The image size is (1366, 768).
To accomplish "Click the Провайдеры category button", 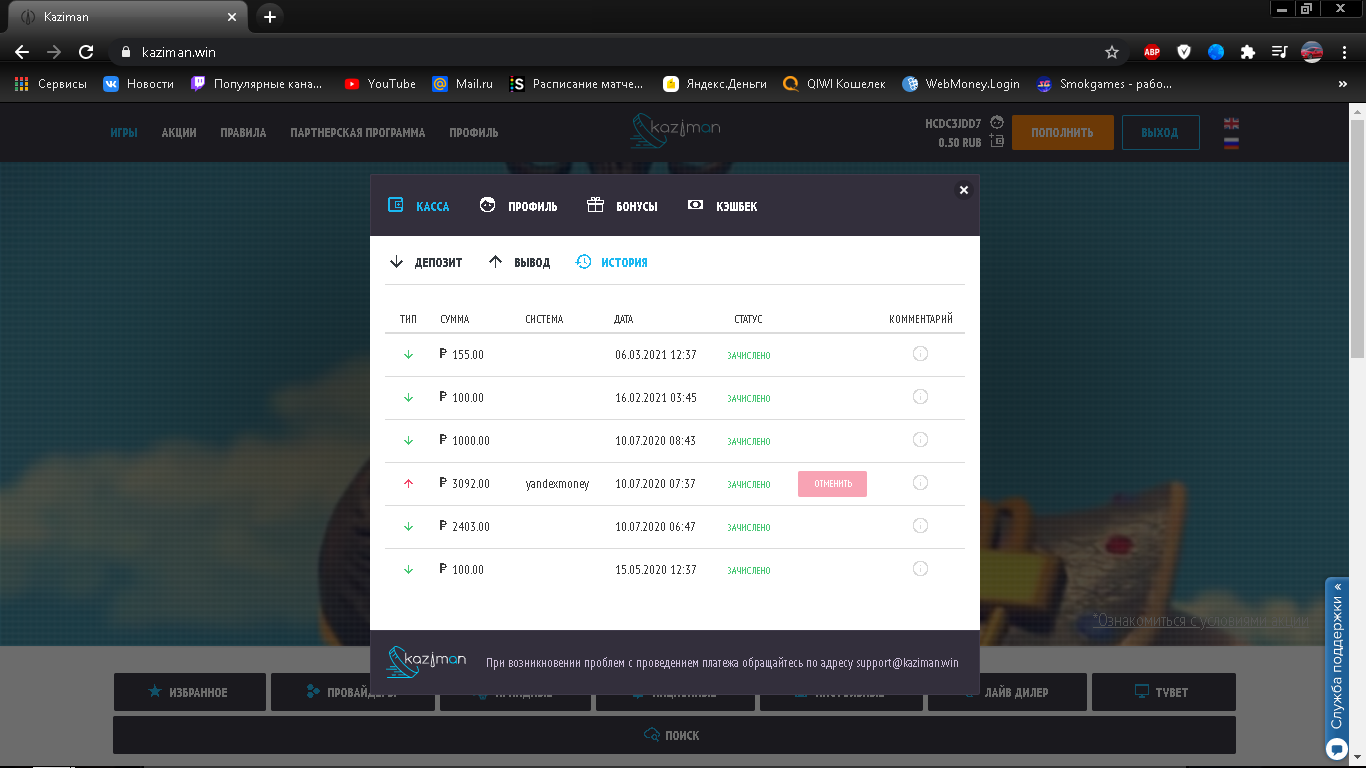I will tap(351, 692).
